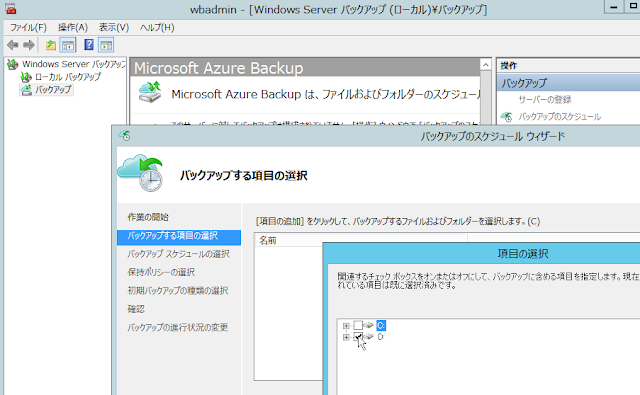Image resolution: width=640 pixels, height=395 pixels.
Task: Click 確認 wizard step
Action: [x=136, y=309]
